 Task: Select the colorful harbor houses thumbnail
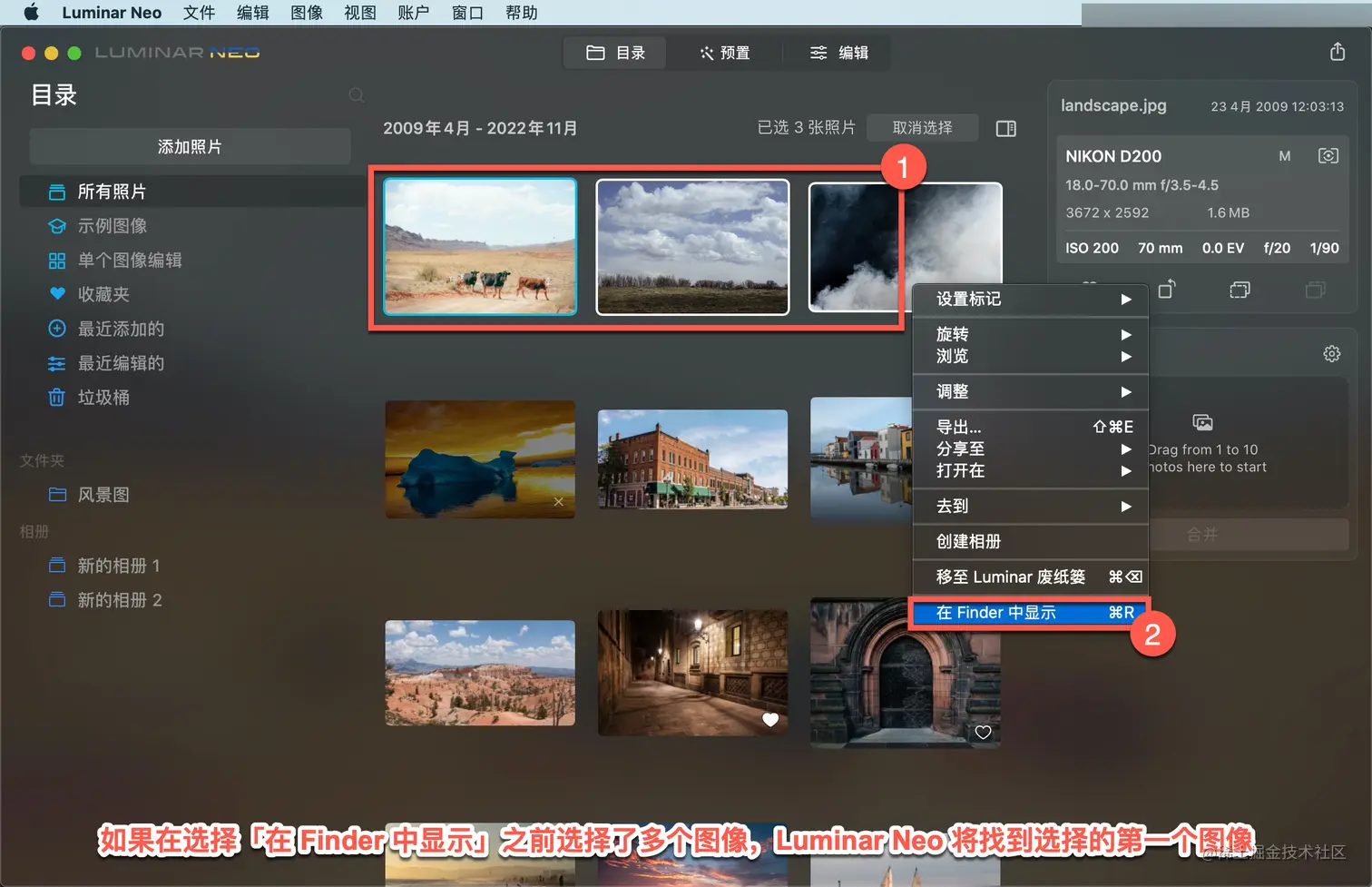861,459
